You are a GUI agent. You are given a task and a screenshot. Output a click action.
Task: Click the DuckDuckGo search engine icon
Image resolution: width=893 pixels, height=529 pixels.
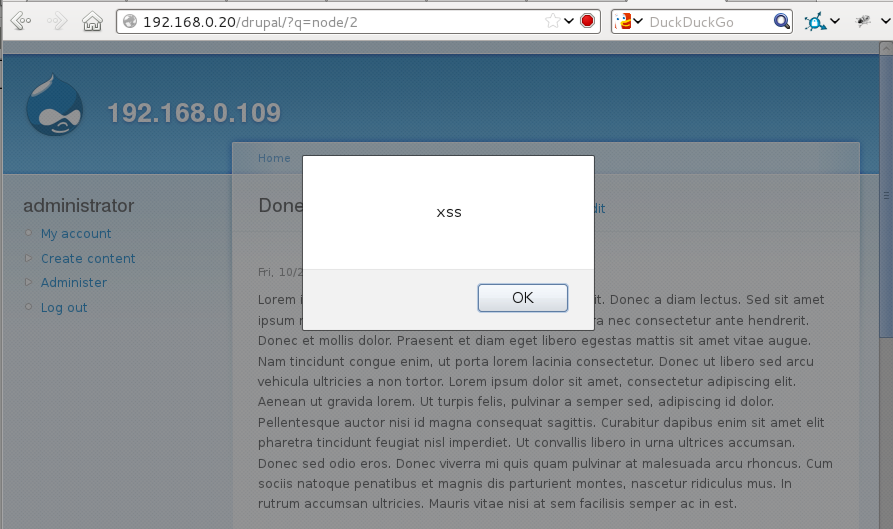tap(624, 22)
